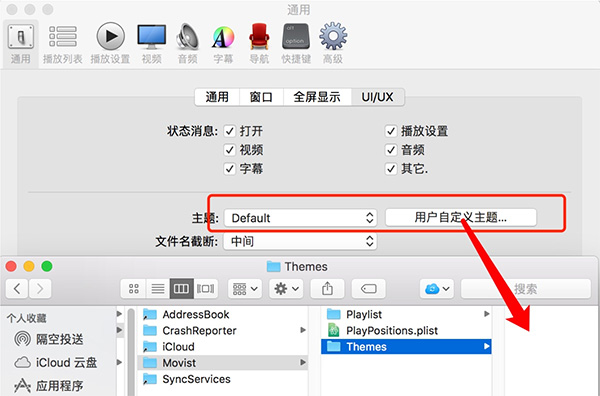This screenshot has height=396, width=600.
Task: Open the 导航 red chair icon
Action: (x=259, y=43)
